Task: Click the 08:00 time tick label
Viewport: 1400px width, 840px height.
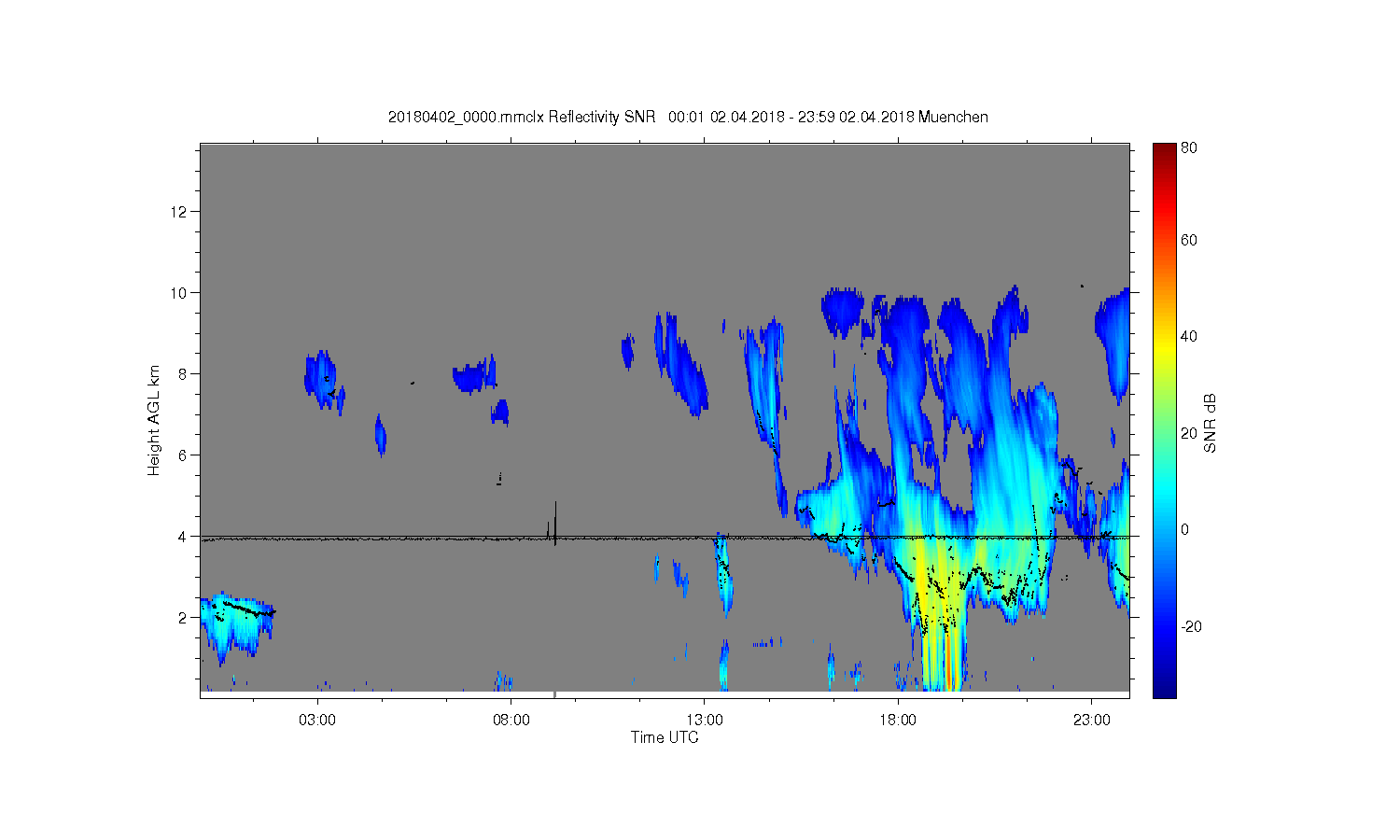Action: point(511,721)
